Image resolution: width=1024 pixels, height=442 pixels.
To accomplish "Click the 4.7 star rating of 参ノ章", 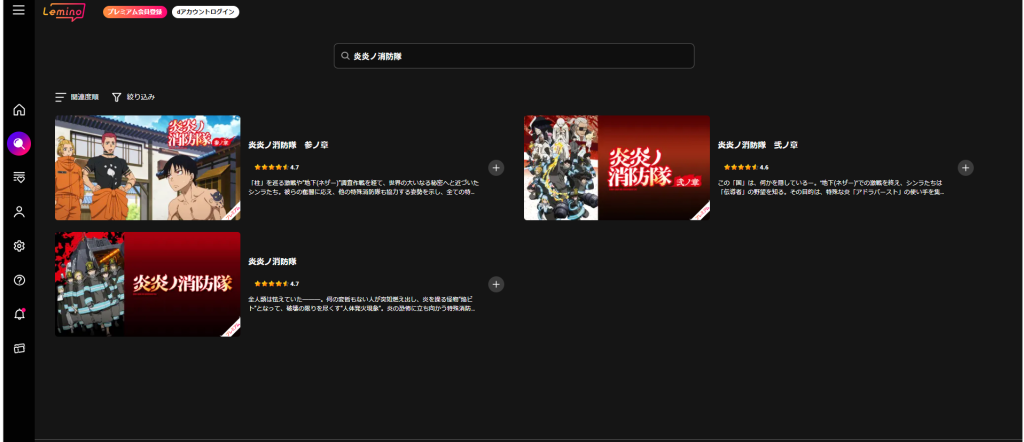I will (x=276, y=167).
